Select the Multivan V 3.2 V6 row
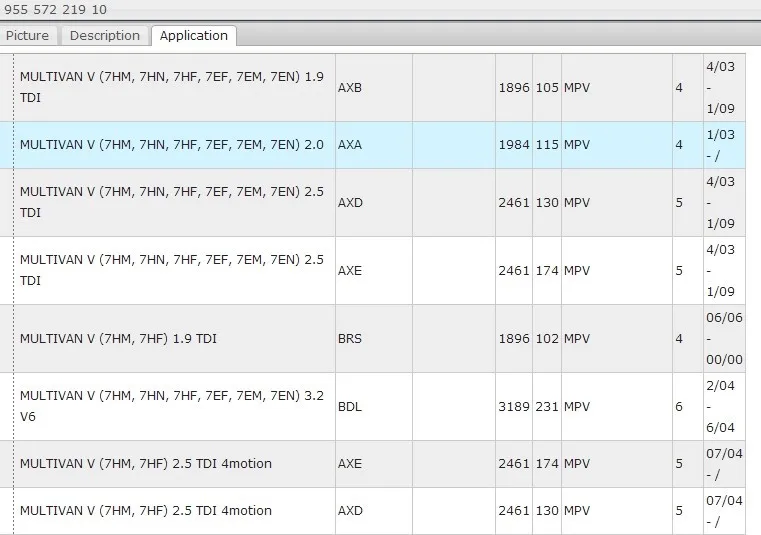Image resolution: width=761 pixels, height=535 pixels. (372, 407)
